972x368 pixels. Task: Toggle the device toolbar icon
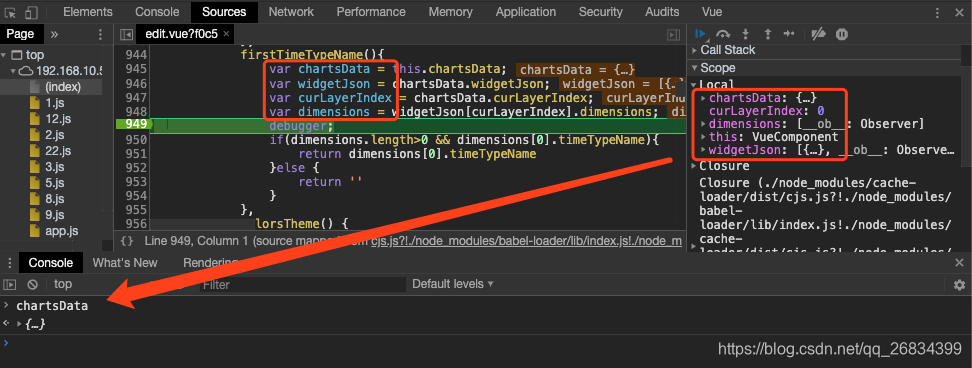point(32,12)
